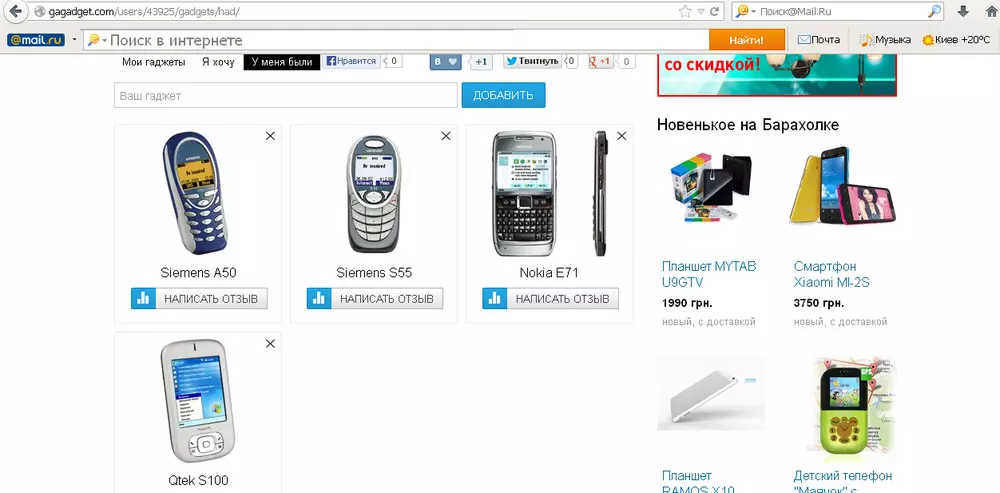Open downloads via the down arrow icon

pos(964,11)
